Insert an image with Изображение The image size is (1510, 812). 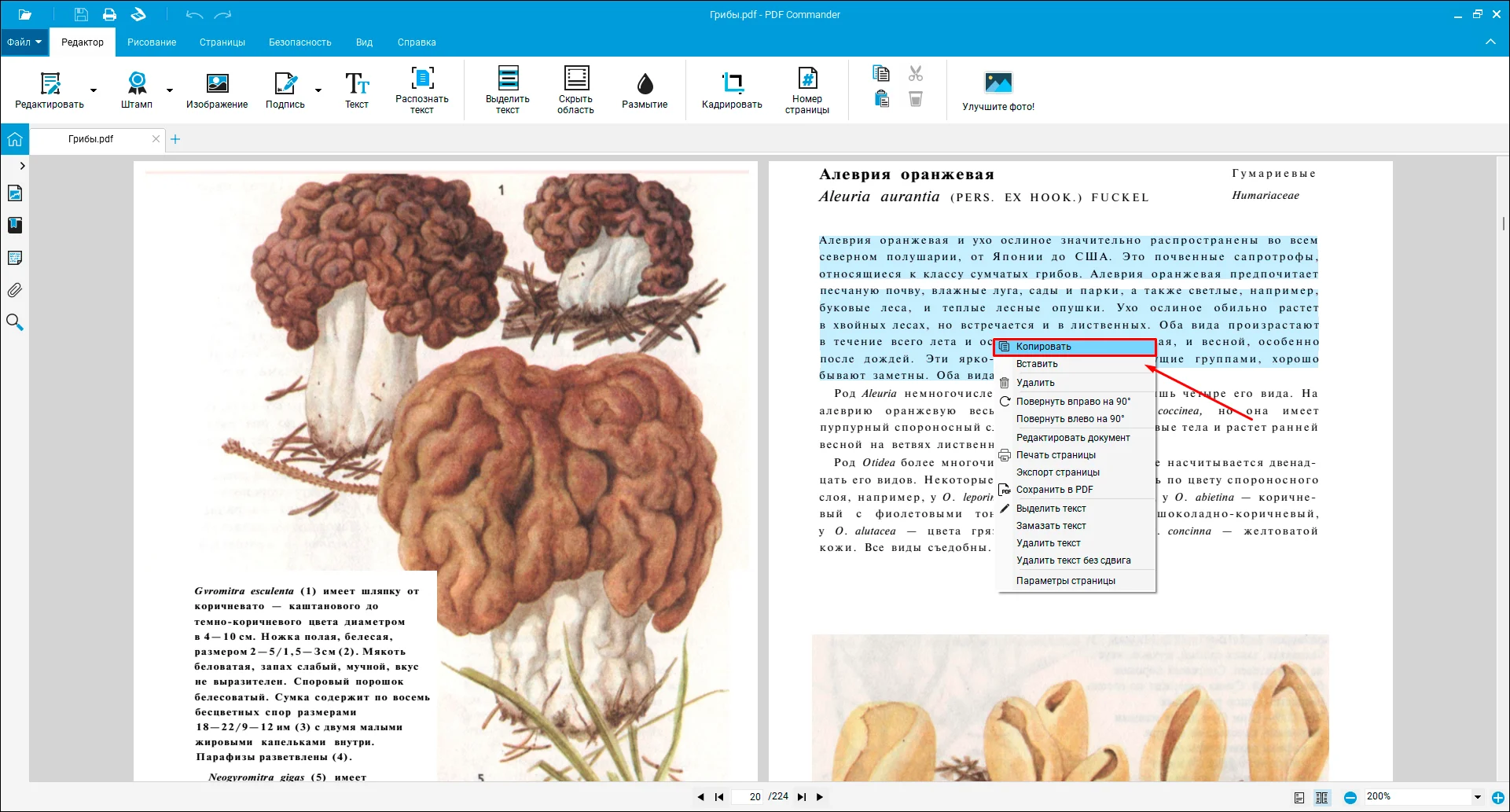coord(217,90)
